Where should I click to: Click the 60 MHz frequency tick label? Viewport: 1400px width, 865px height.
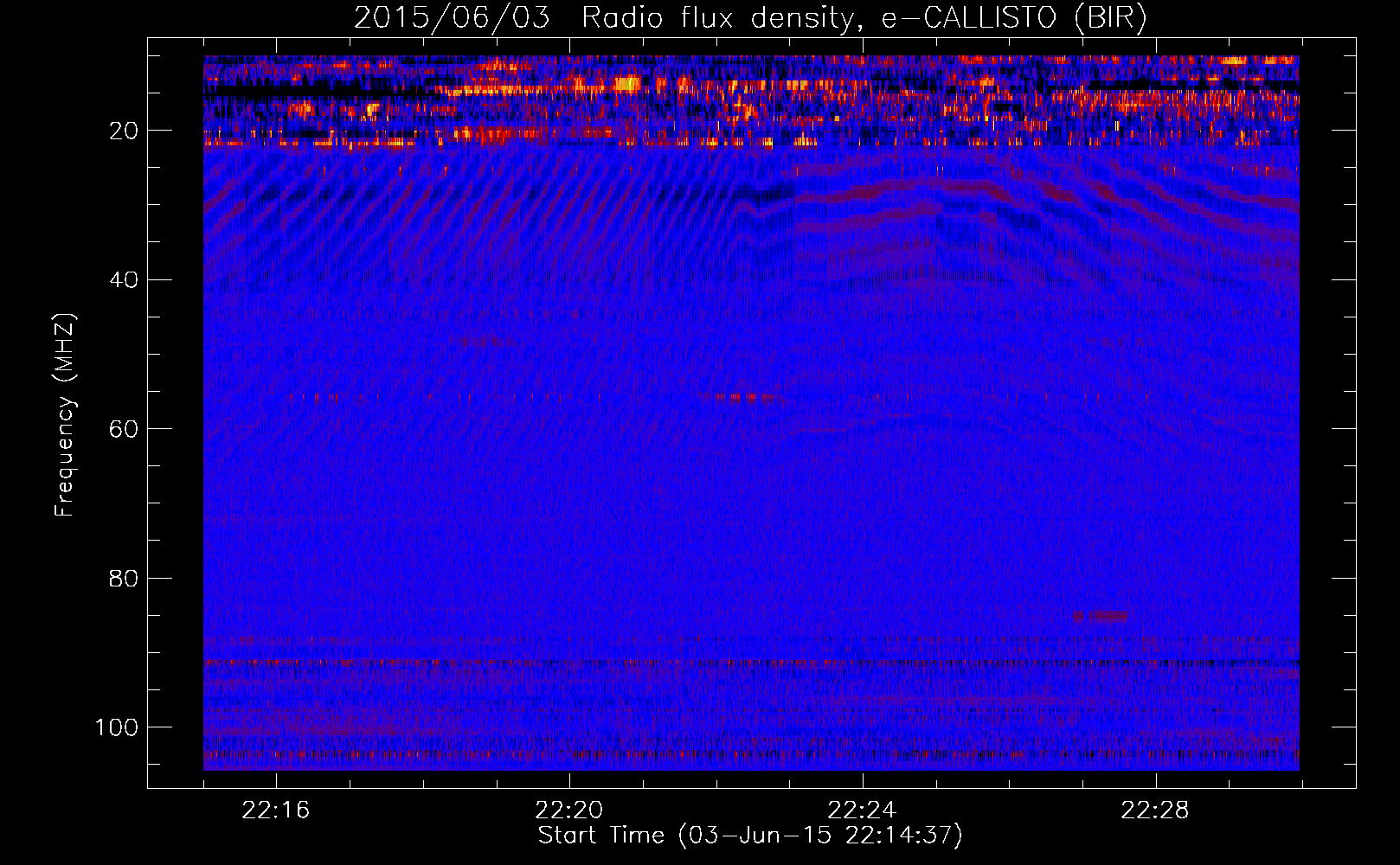(123, 429)
